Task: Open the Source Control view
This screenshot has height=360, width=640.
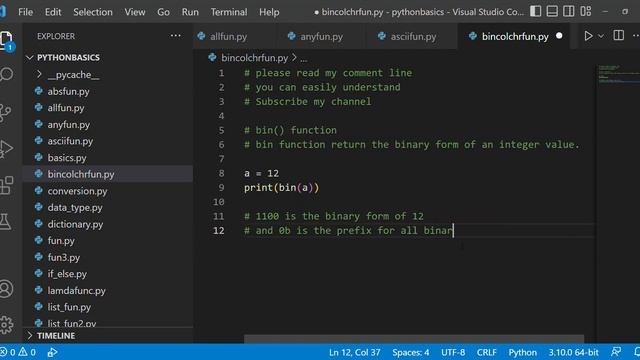Action: point(5,113)
